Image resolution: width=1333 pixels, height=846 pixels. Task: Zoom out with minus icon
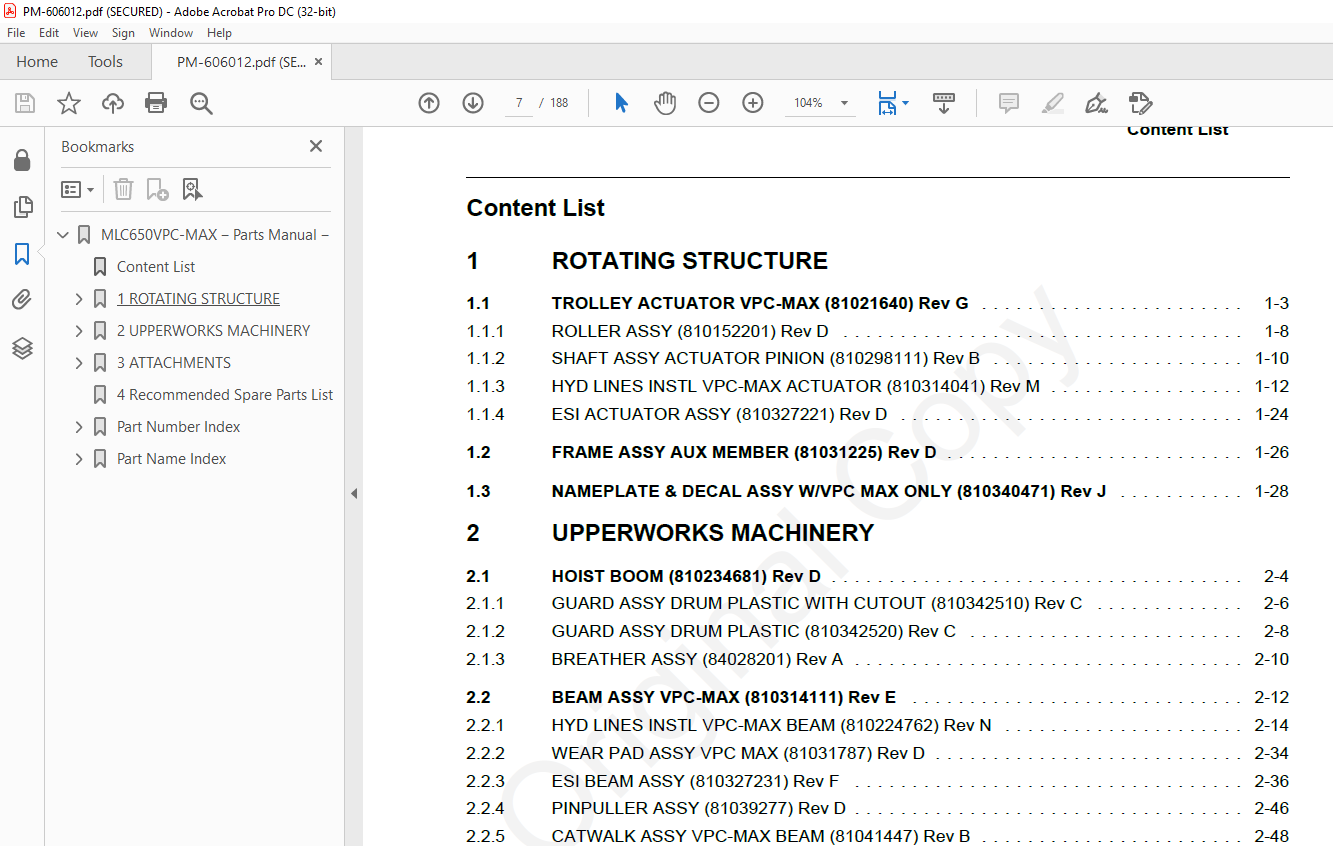709,103
